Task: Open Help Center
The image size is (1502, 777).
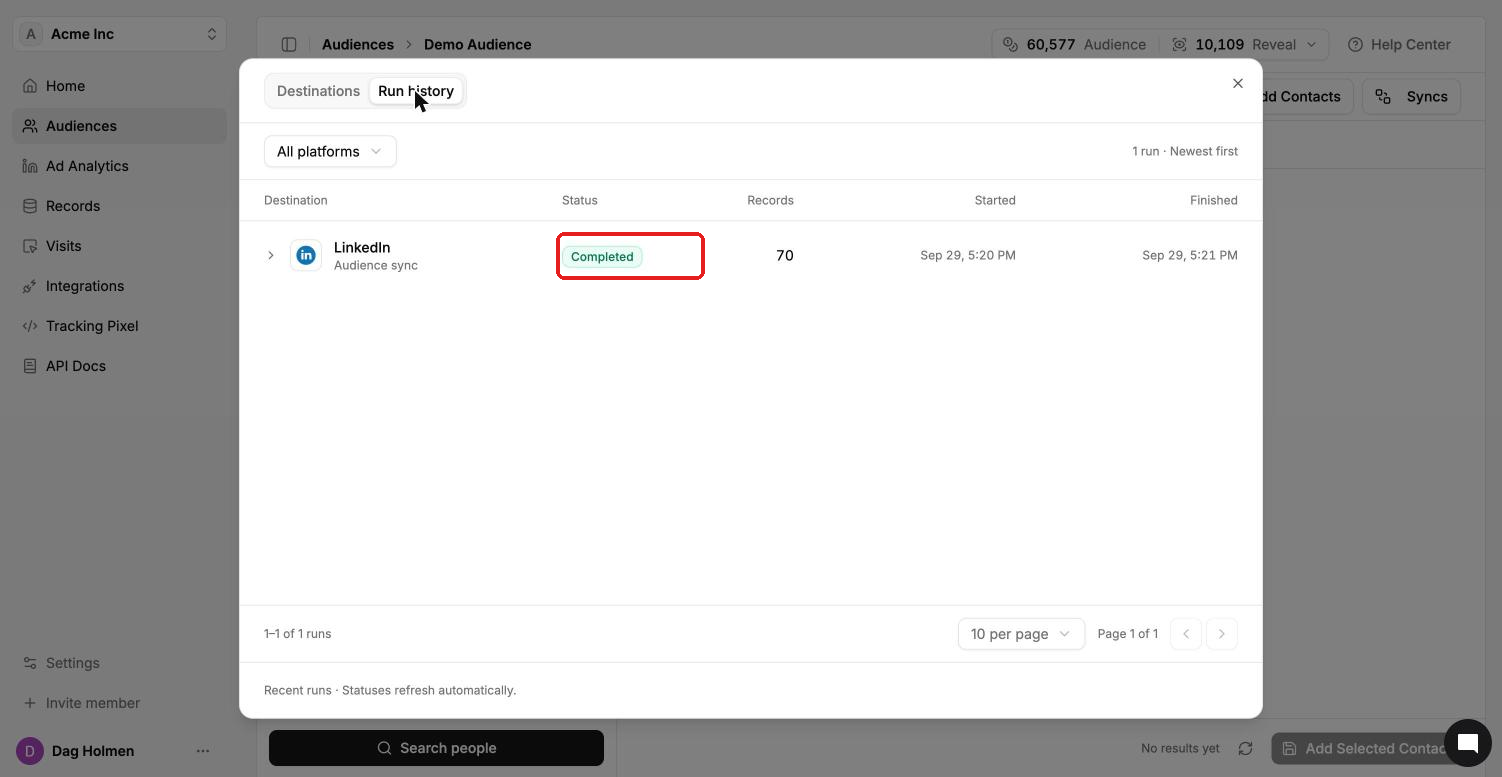Action: [x=1399, y=44]
